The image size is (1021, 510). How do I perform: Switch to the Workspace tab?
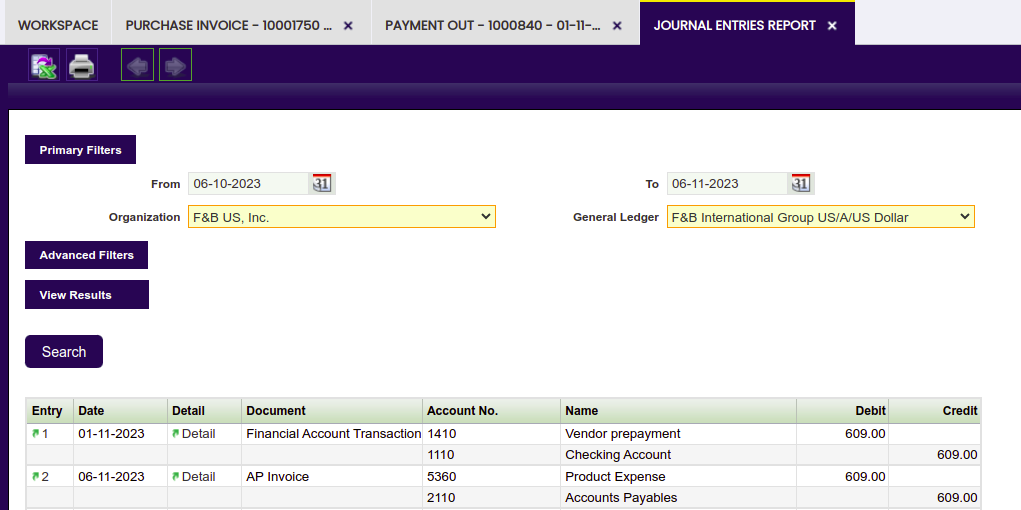click(58, 25)
